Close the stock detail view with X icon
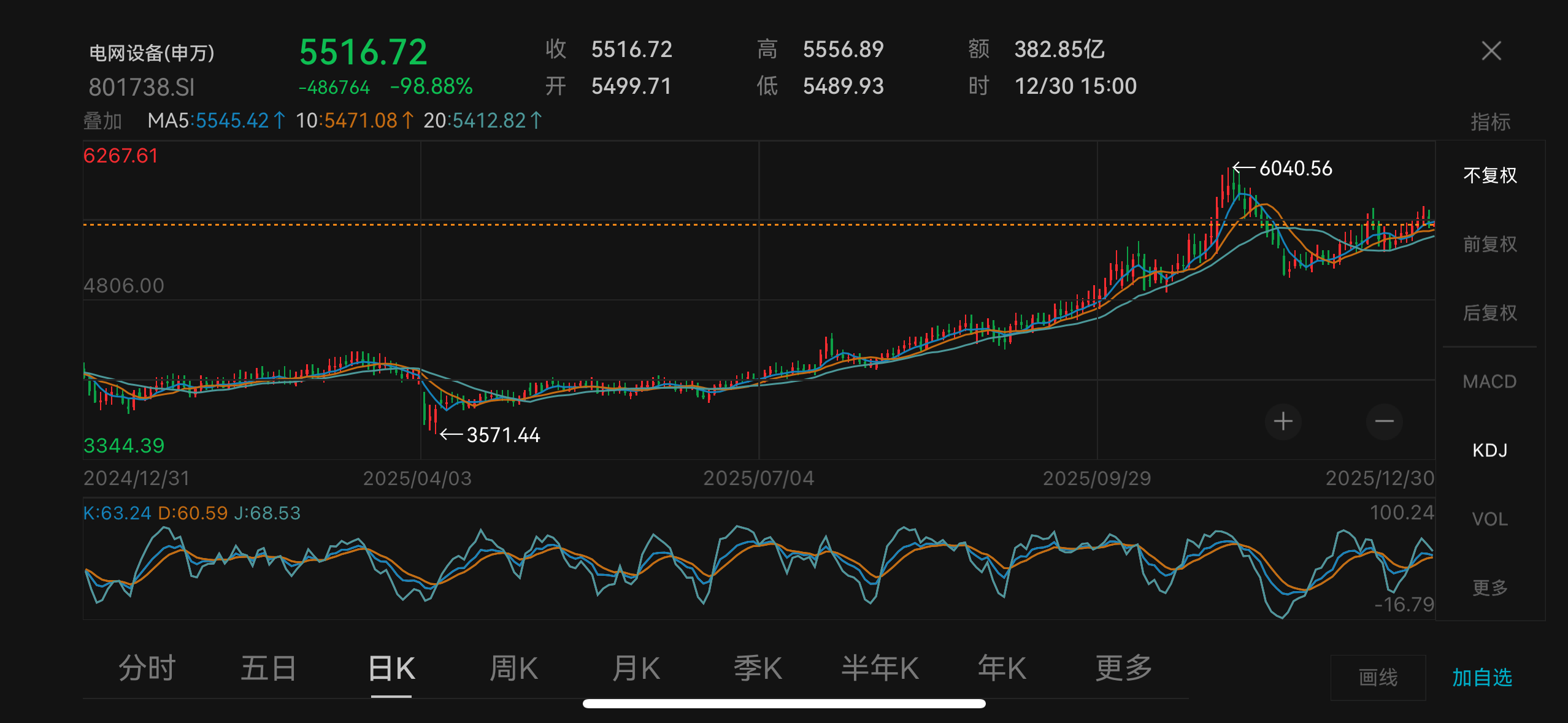This screenshot has height=723, width=1568. coord(1491,52)
